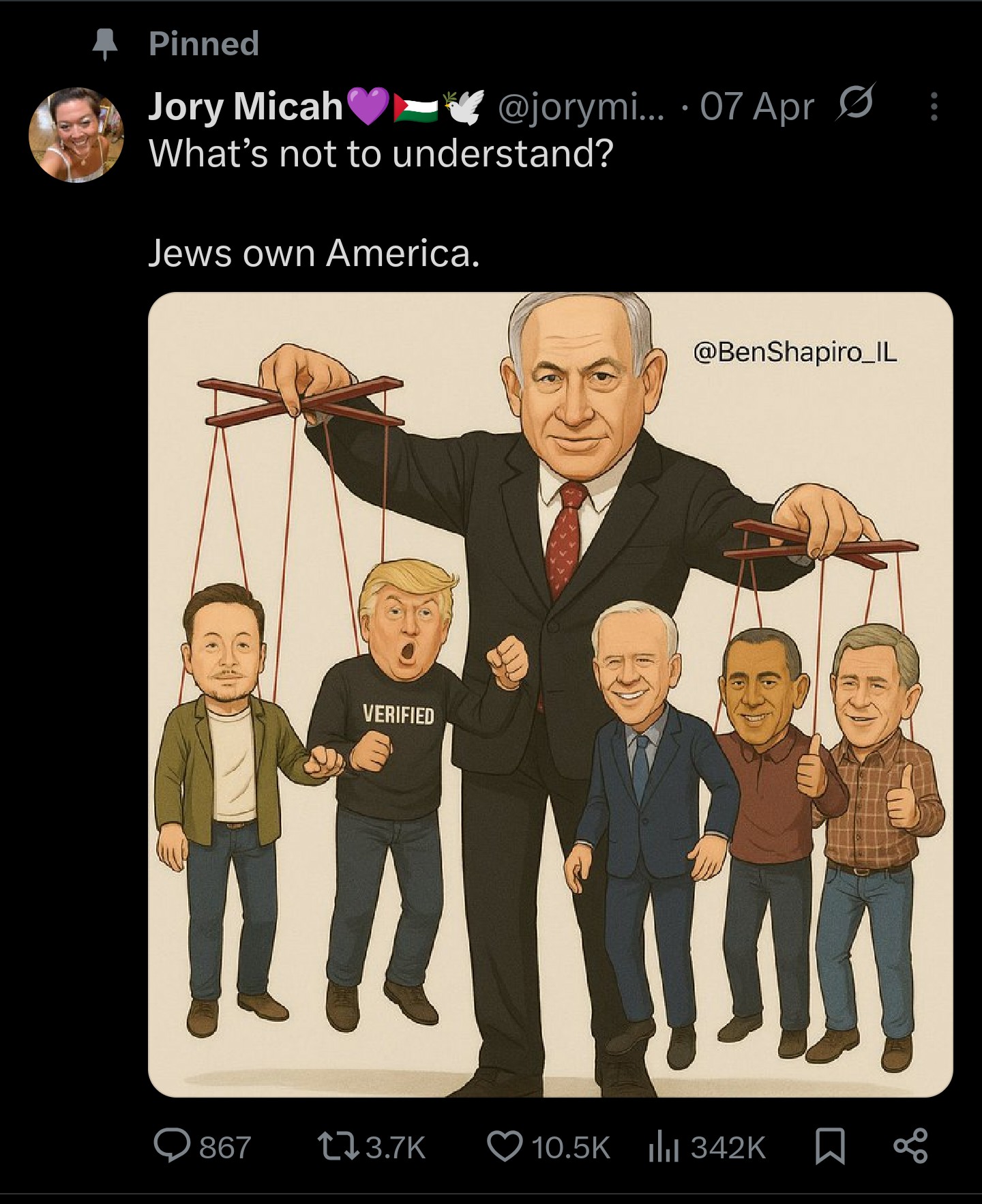Open the share icon menu
This screenshot has height=1204, width=982.
pyautogui.click(x=910, y=1146)
